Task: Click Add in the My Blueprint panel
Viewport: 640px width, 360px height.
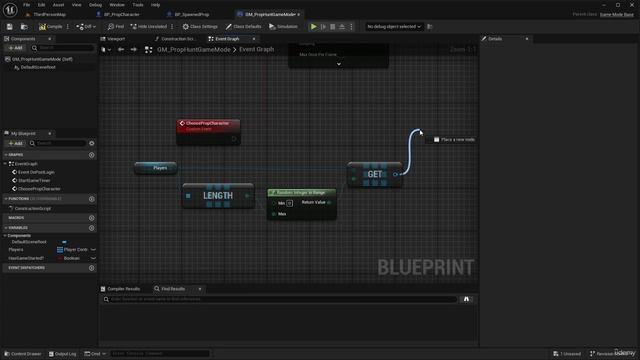Action: 16,143
